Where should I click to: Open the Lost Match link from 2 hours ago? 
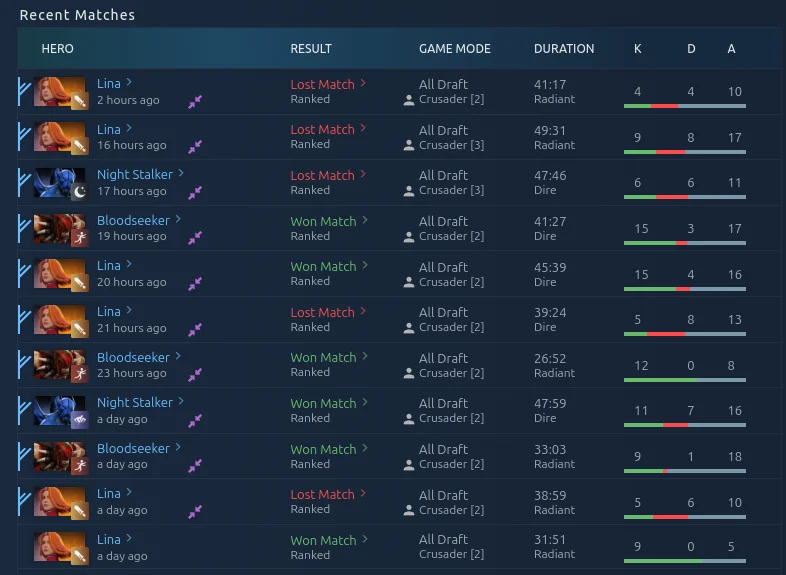(x=322, y=85)
